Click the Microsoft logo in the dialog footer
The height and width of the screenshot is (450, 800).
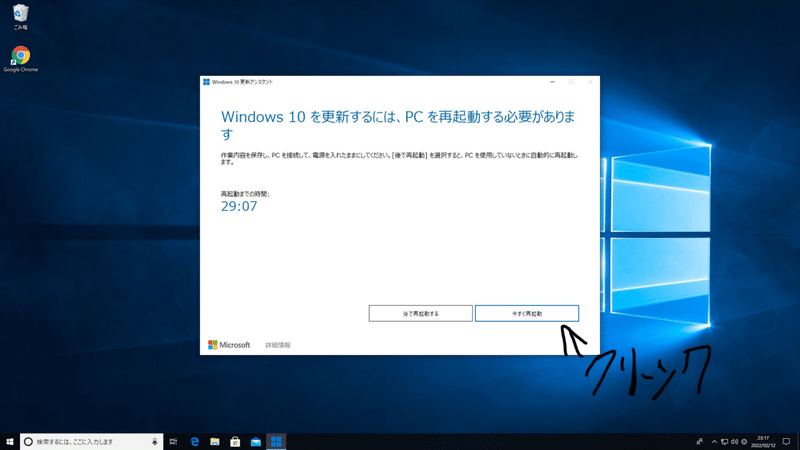[229, 345]
